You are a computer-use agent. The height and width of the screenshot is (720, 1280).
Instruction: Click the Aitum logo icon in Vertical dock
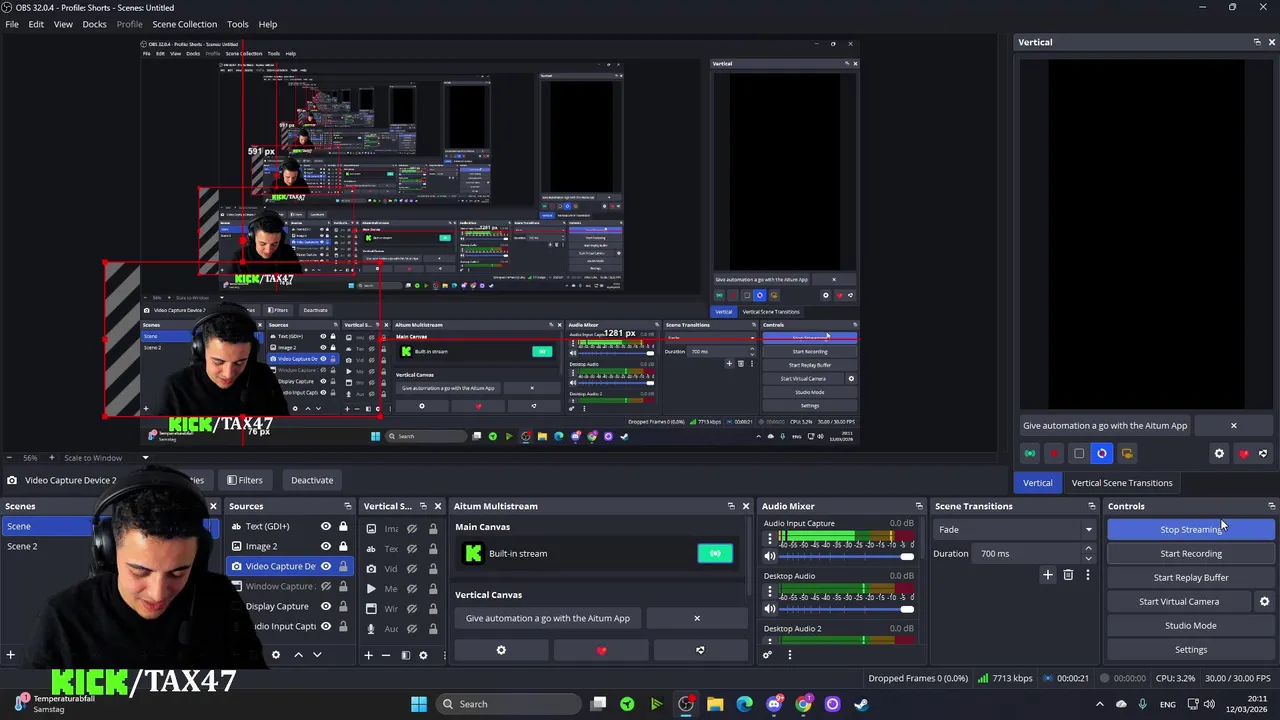[x=1263, y=454]
